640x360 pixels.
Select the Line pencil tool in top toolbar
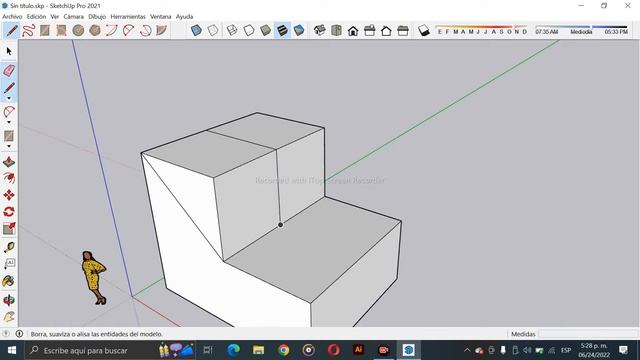[x=12, y=31]
